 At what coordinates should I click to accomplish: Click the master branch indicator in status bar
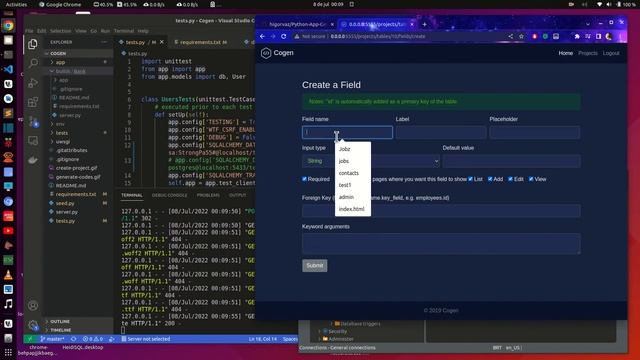pos(52,339)
